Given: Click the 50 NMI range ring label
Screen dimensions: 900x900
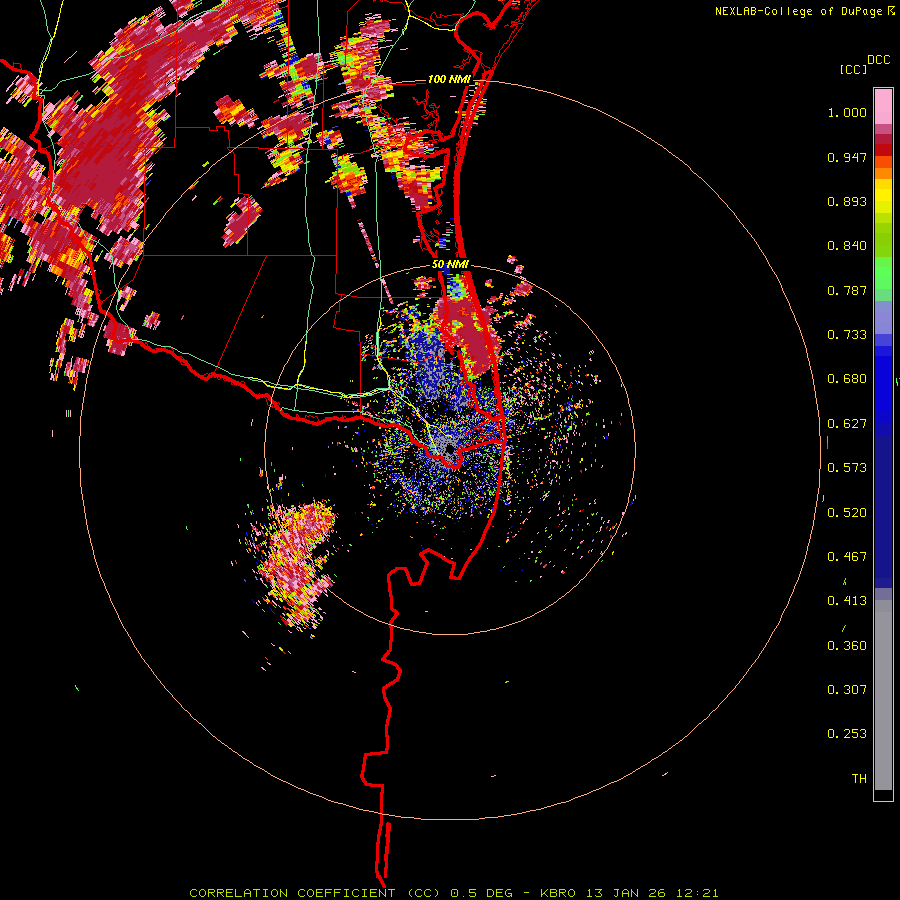Looking at the screenshot, I should click(450, 265).
